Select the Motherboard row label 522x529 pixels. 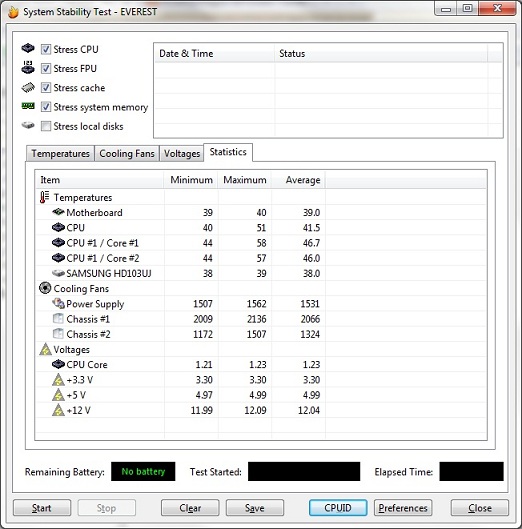(x=94, y=213)
